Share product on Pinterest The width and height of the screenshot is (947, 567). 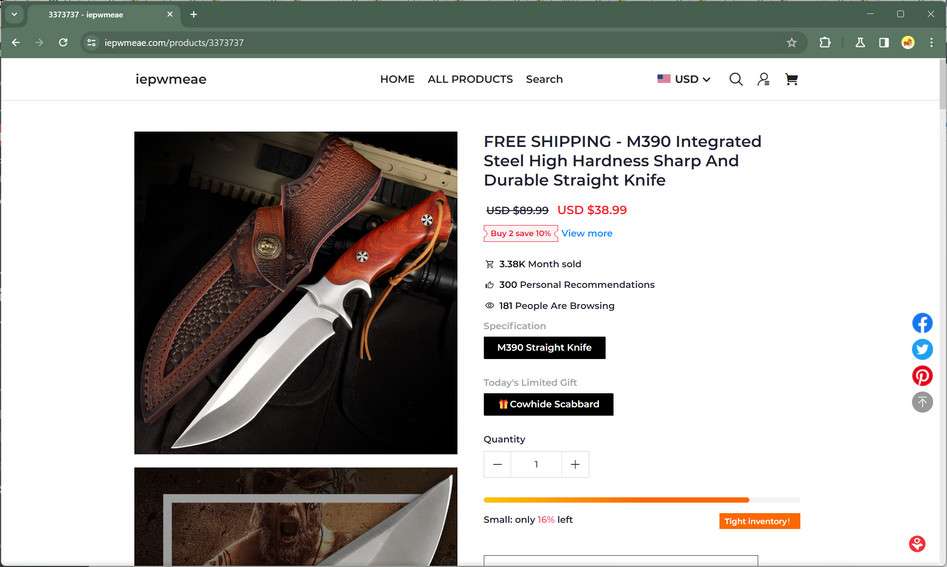[x=922, y=376]
